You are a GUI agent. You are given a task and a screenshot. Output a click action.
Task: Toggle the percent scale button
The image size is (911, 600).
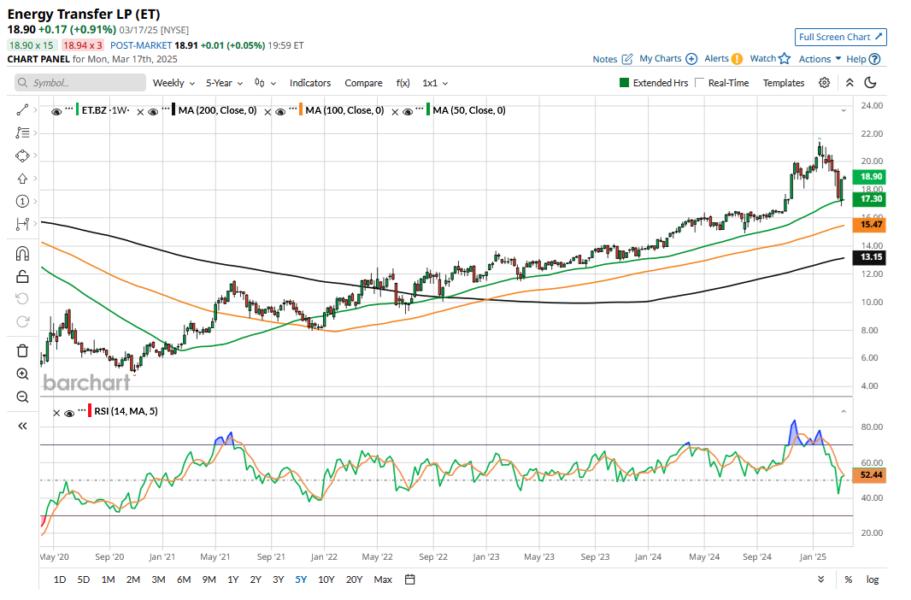[x=848, y=579]
